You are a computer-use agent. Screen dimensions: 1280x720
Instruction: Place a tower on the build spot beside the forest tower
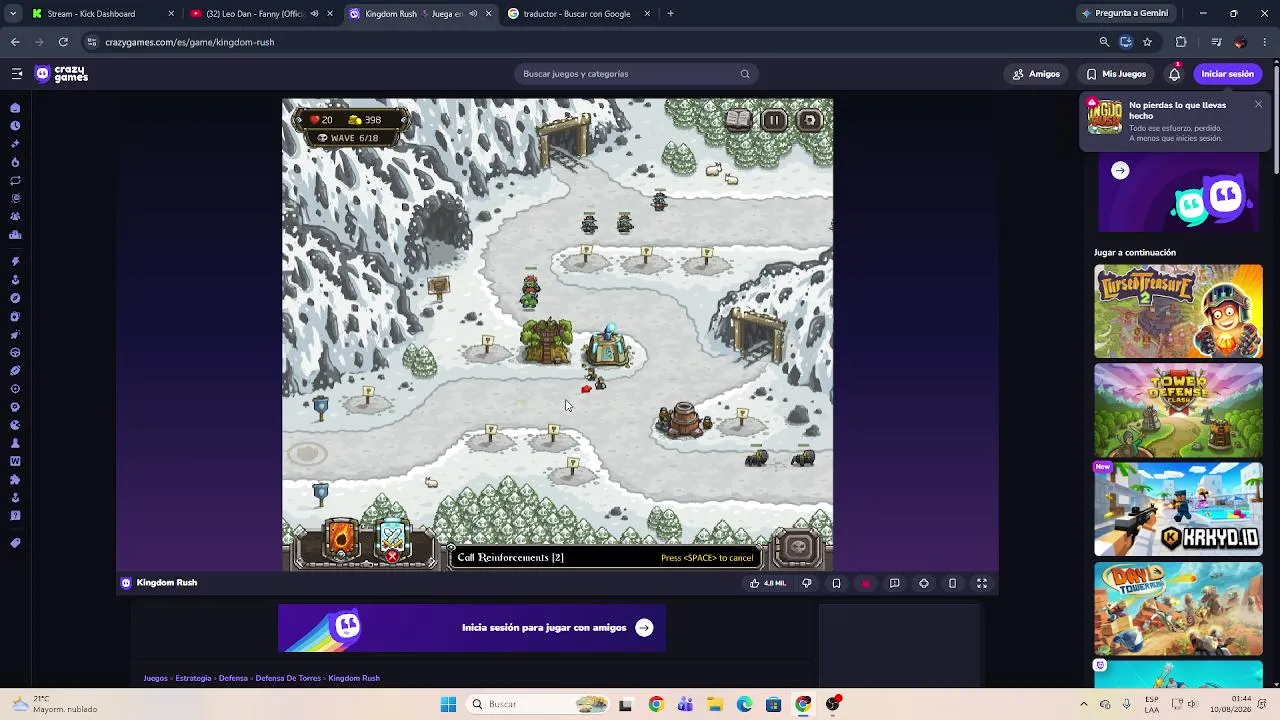[488, 349]
